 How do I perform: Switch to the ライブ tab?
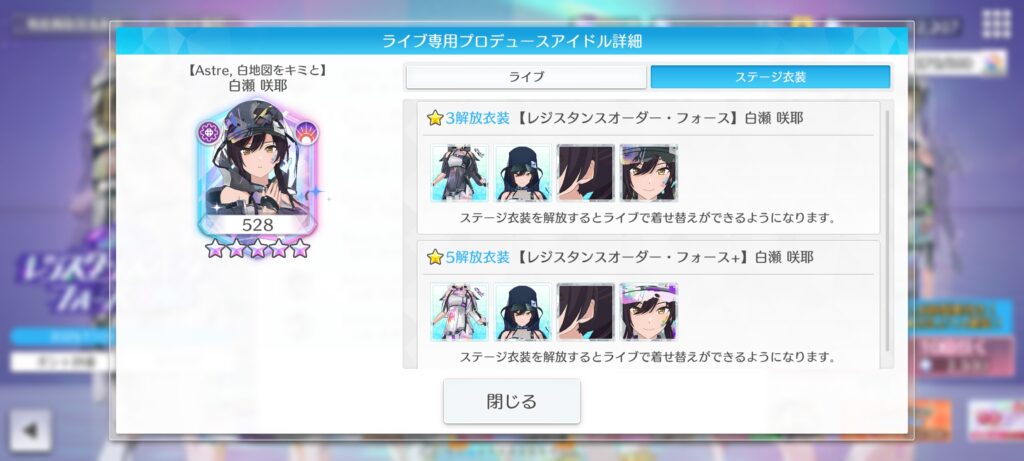(x=526, y=77)
